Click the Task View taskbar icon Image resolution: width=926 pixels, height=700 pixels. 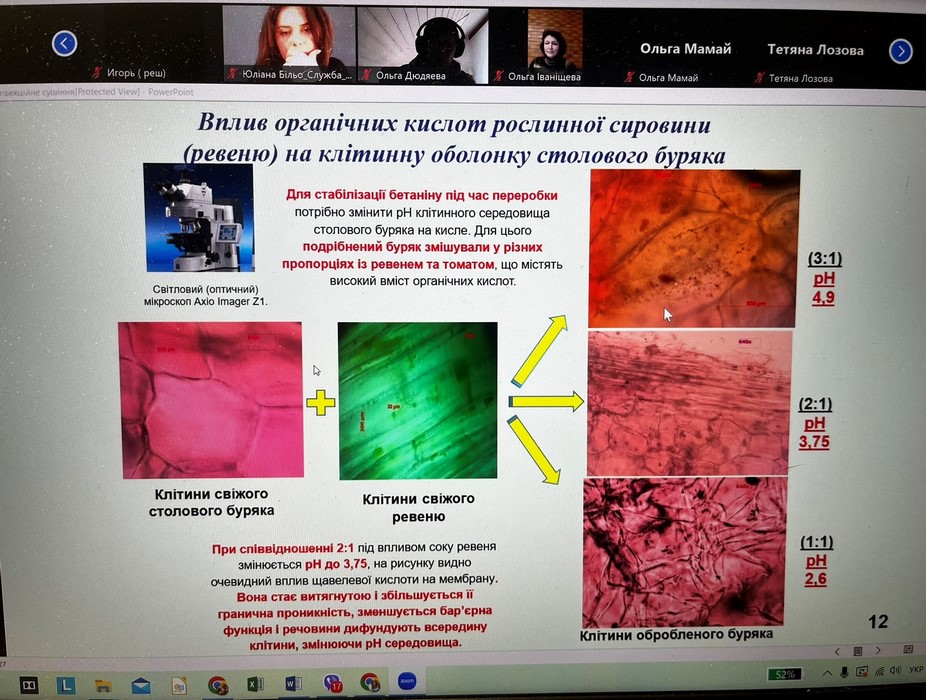(x=29, y=685)
